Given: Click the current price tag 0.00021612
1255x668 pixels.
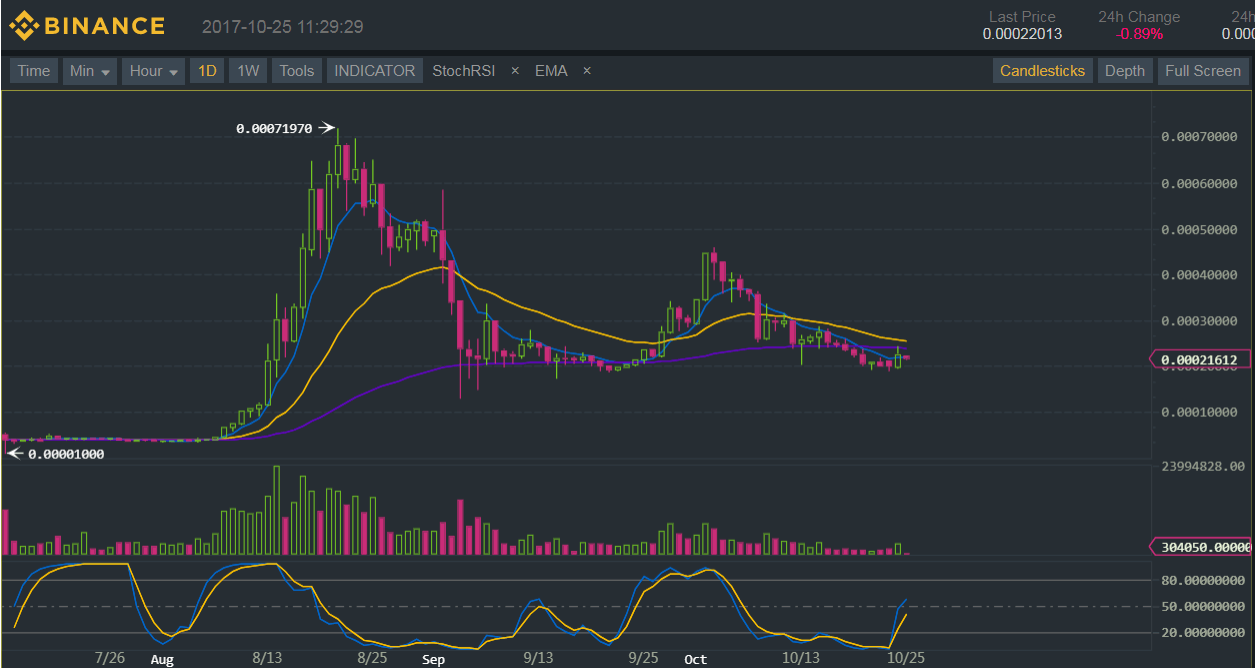Looking at the screenshot, I should [x=1202, y=360].
